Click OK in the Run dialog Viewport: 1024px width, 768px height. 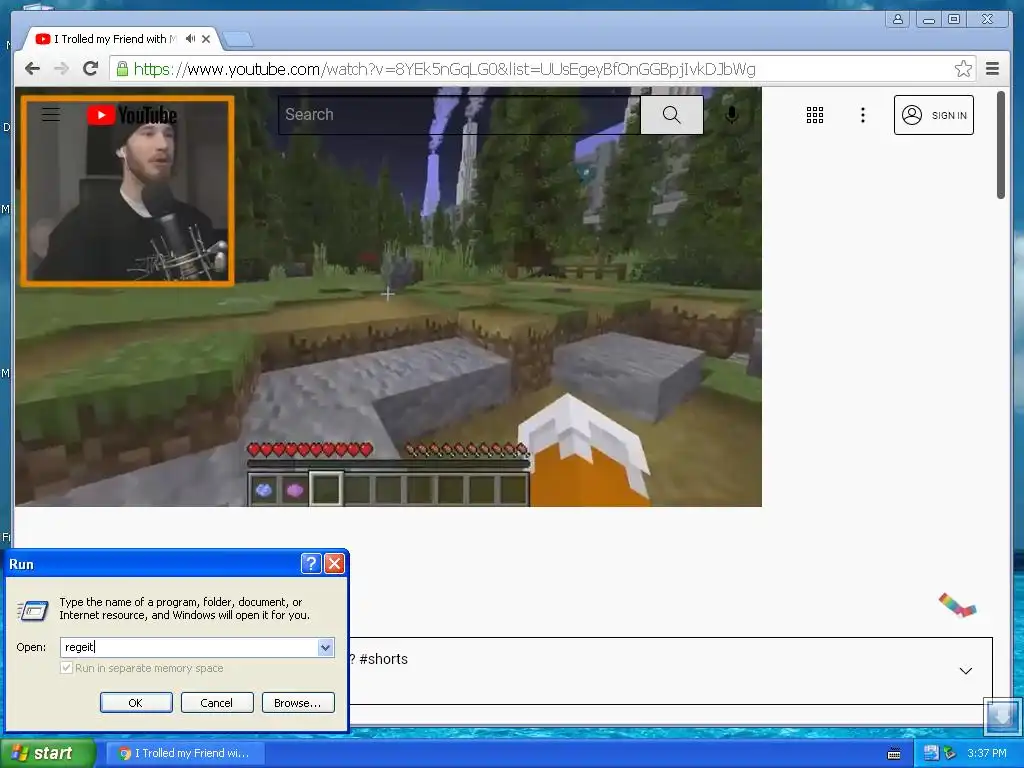pyautogui.click(x=136, y=703)
